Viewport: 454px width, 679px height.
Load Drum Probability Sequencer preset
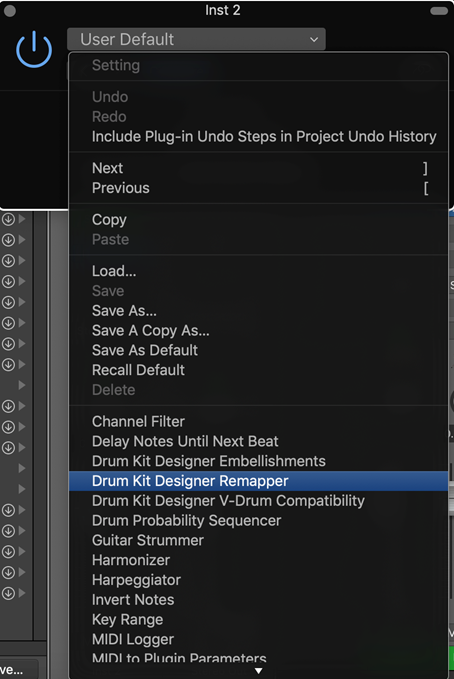click(259, 521)
